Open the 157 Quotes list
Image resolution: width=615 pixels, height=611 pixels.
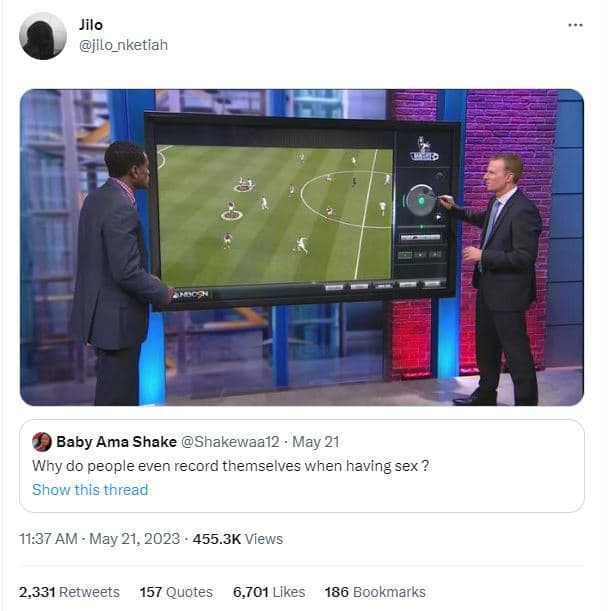[176, 592]
